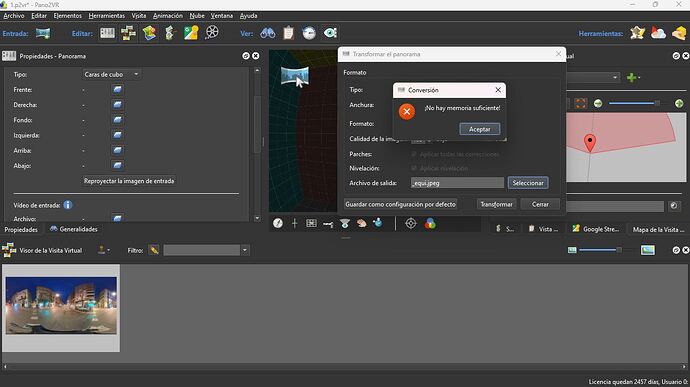Click the green plus add icon near the map dropdown
Screen dimensions: 690x387
632,77
